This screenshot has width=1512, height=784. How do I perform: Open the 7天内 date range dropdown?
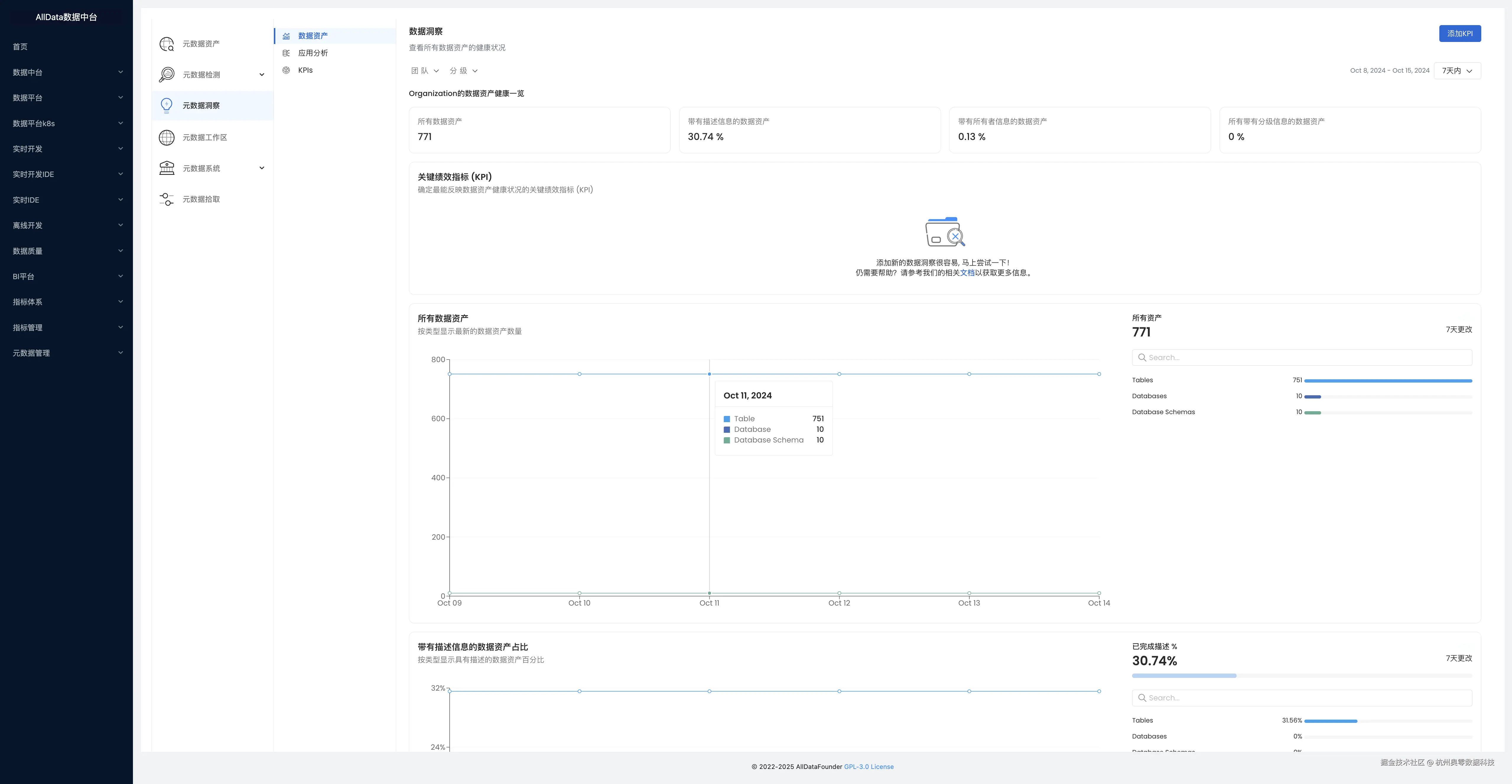pyautogui.click(x=1457, y=71)
